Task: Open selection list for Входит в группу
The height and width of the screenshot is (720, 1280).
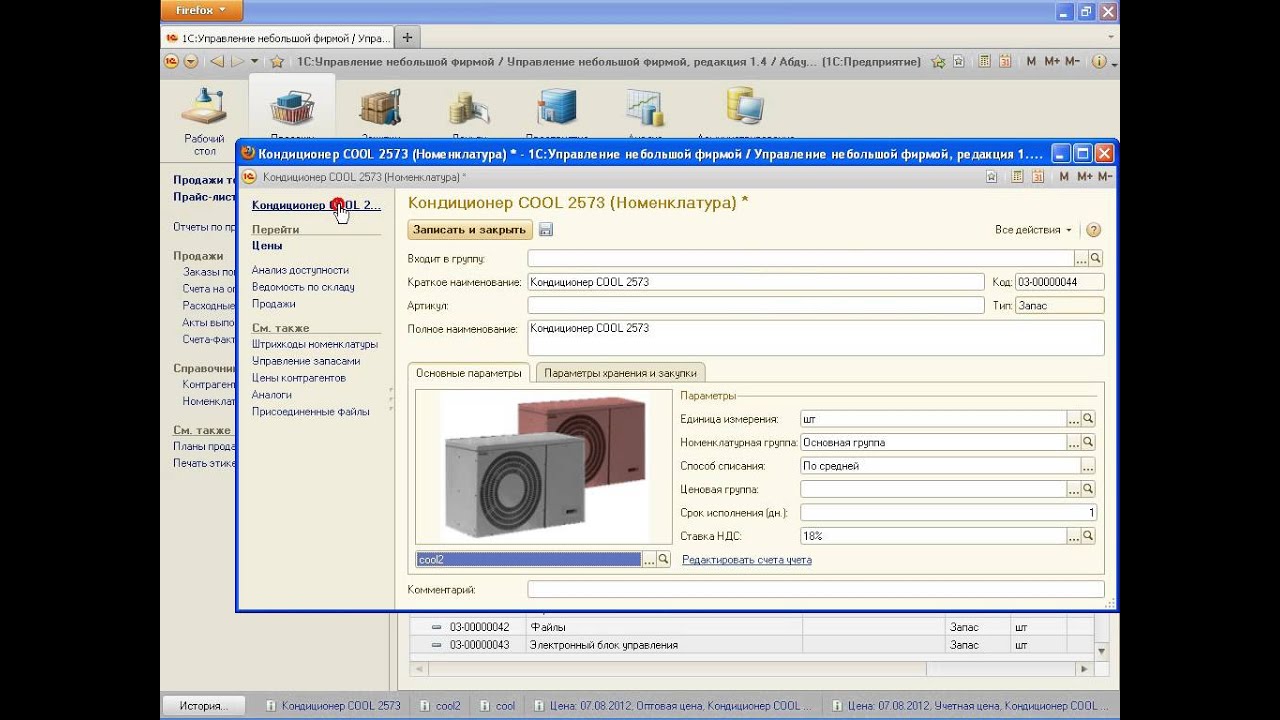Action: [1081, 259]
